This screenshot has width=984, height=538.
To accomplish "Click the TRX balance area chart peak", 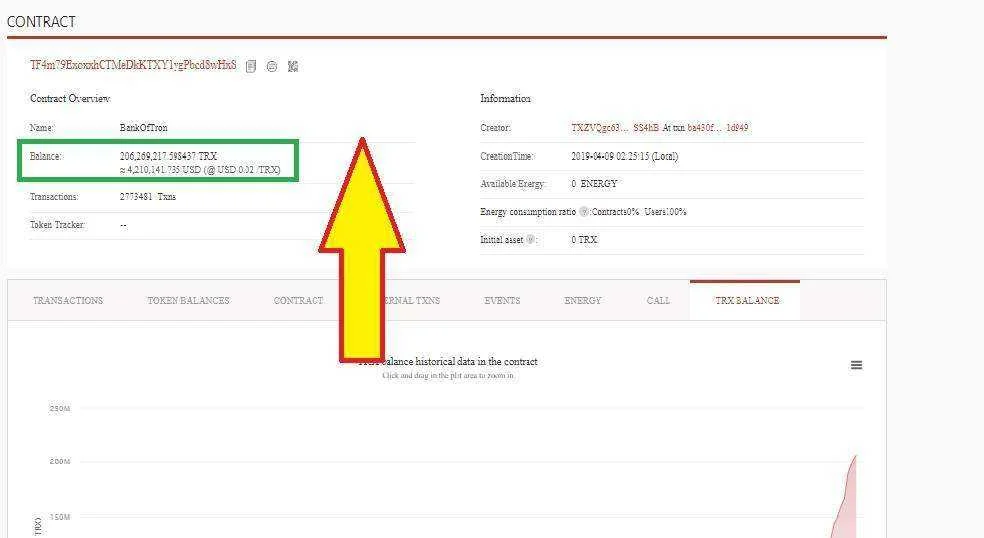I will pyautogui.click(x=855, y=458).
